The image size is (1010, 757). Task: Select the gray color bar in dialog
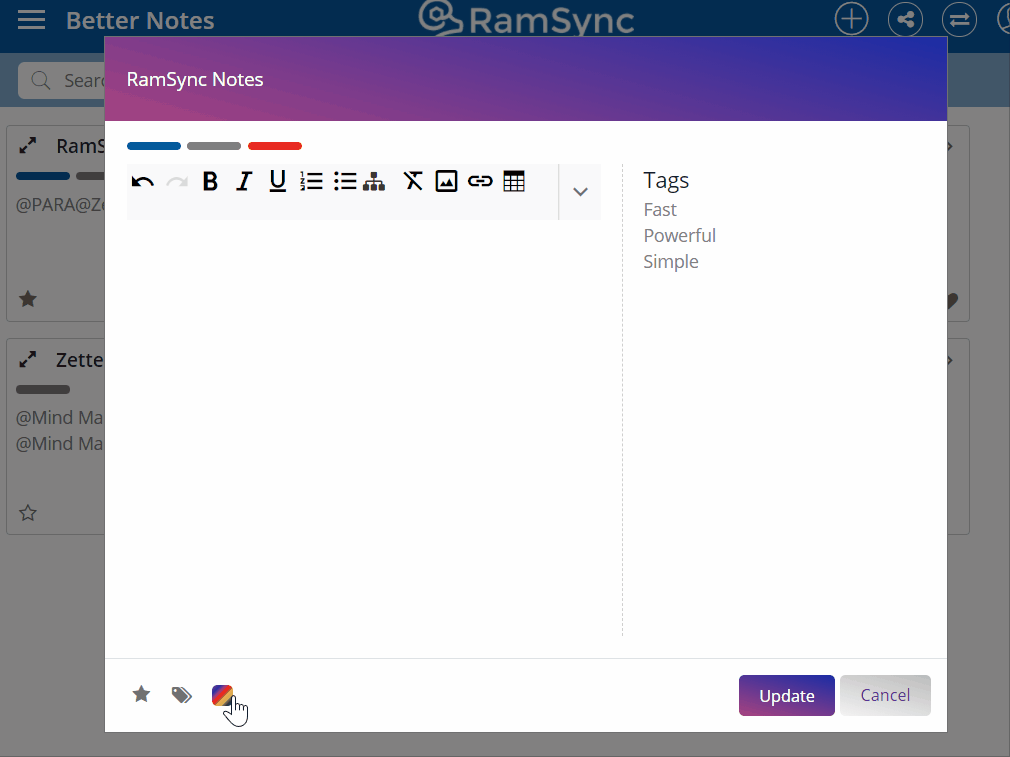[x=214, y=146]
